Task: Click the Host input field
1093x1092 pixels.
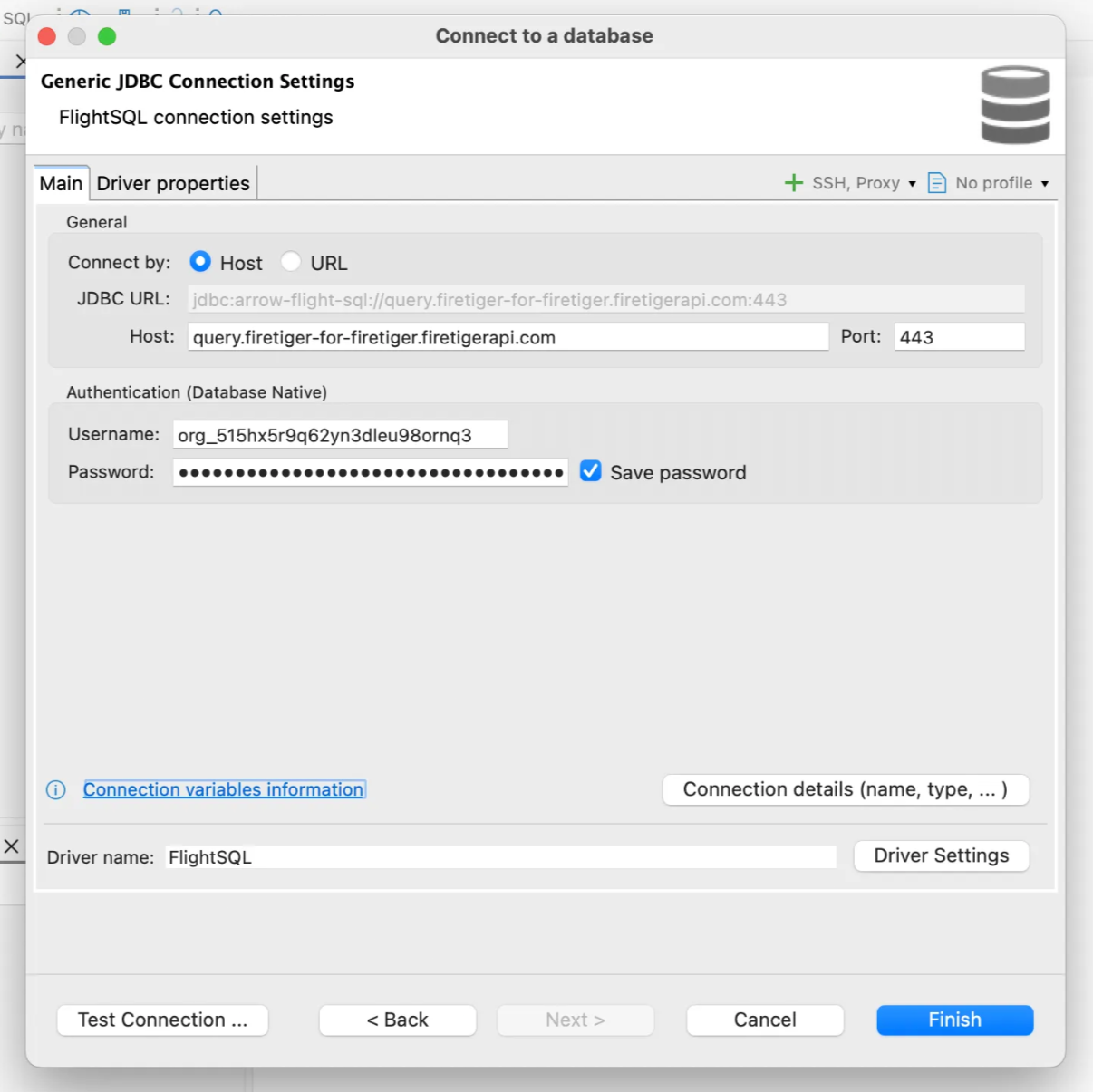Action: click(x=508, y=337)
